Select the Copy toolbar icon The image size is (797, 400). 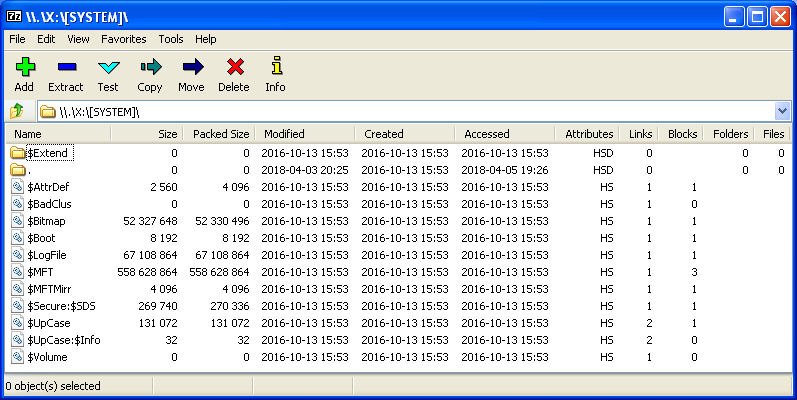pos(150,68)
